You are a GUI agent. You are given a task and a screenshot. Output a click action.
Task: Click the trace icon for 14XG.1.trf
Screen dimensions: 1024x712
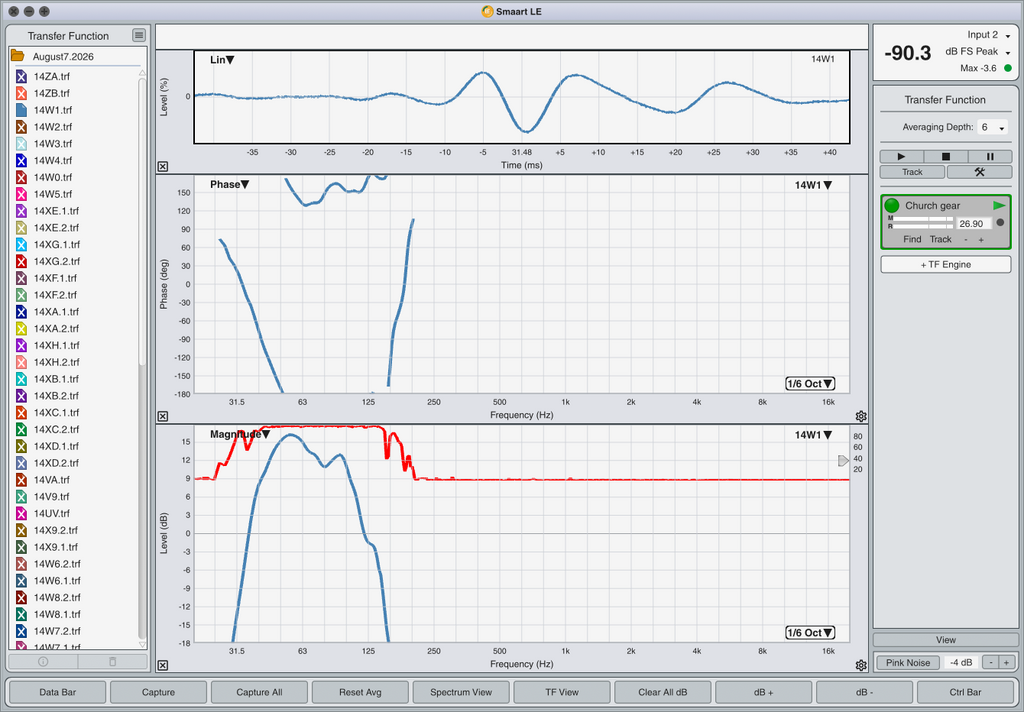(21, 244)
